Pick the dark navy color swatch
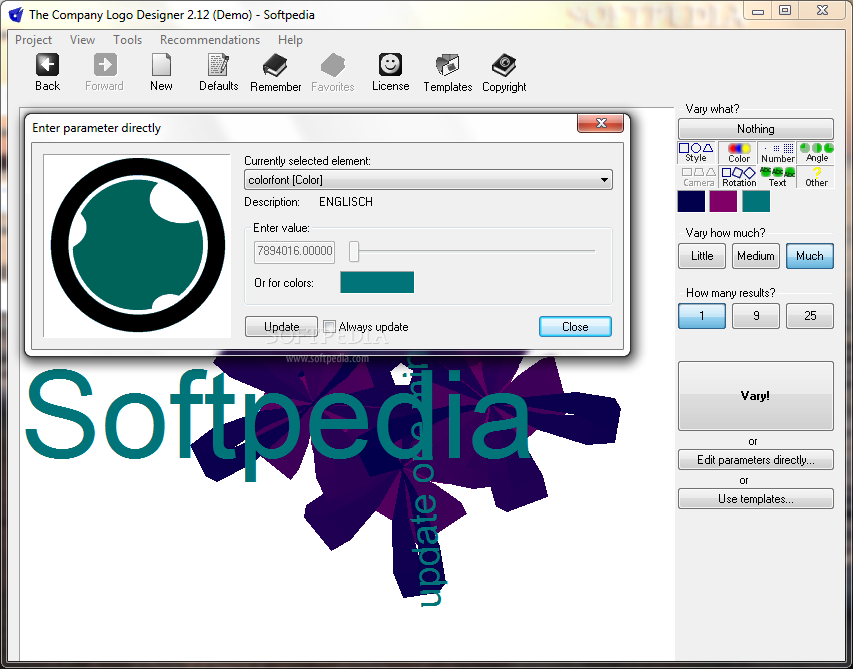853x669 pixels. point(691,201)
